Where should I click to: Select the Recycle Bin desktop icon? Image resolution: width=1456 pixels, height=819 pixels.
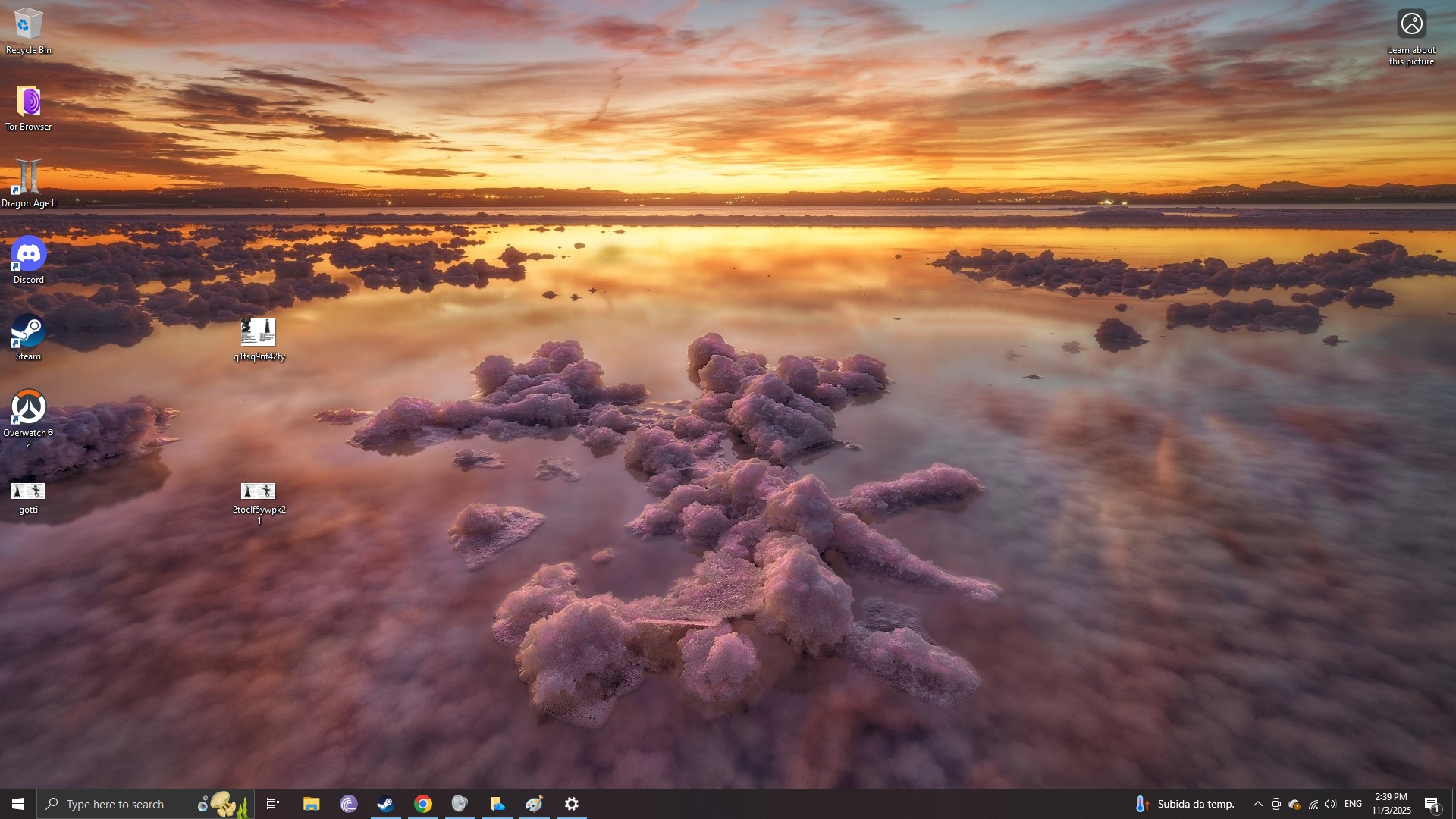click(28, 30)
